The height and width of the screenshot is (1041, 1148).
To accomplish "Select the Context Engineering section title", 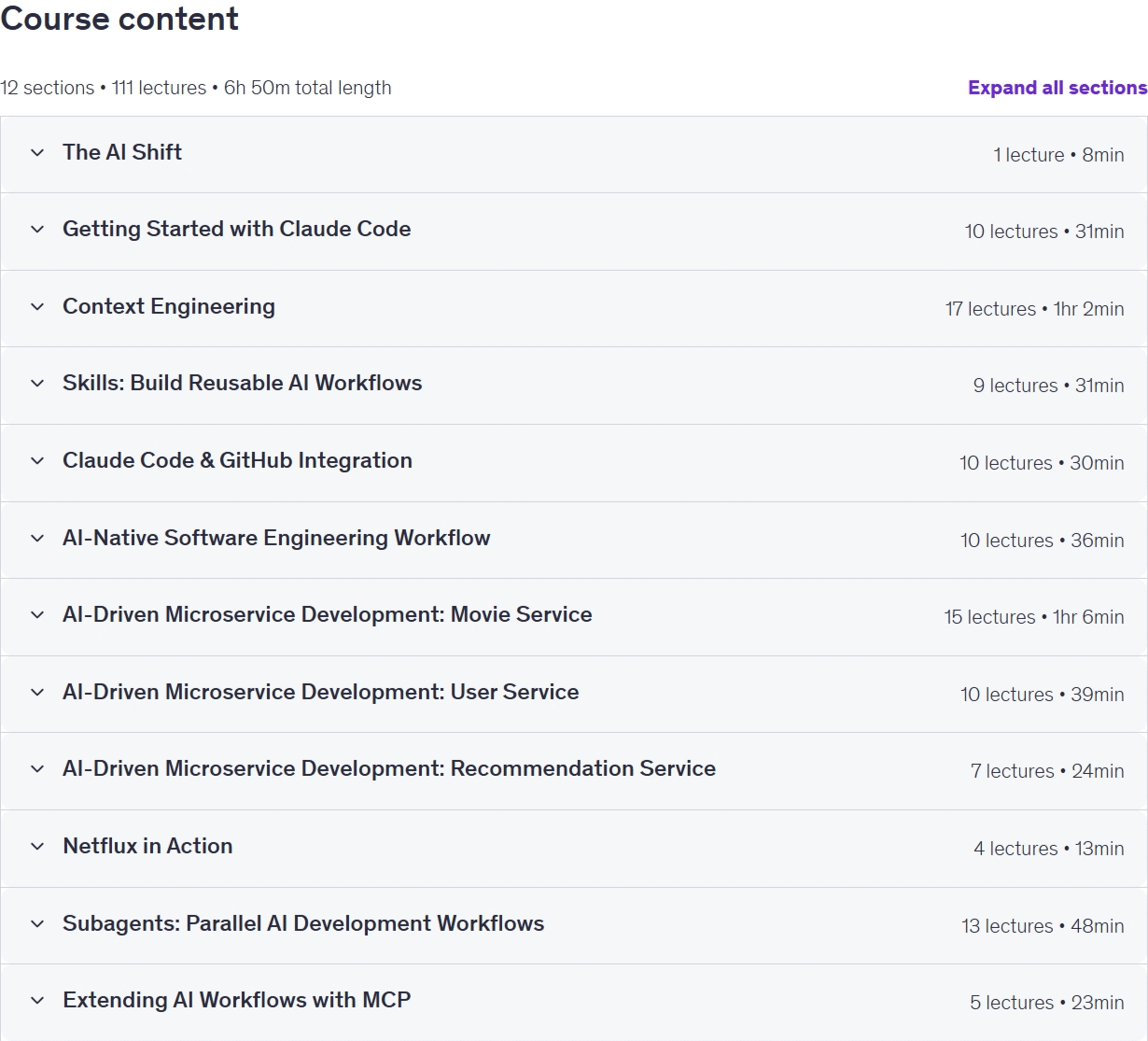I will point(169,307).
